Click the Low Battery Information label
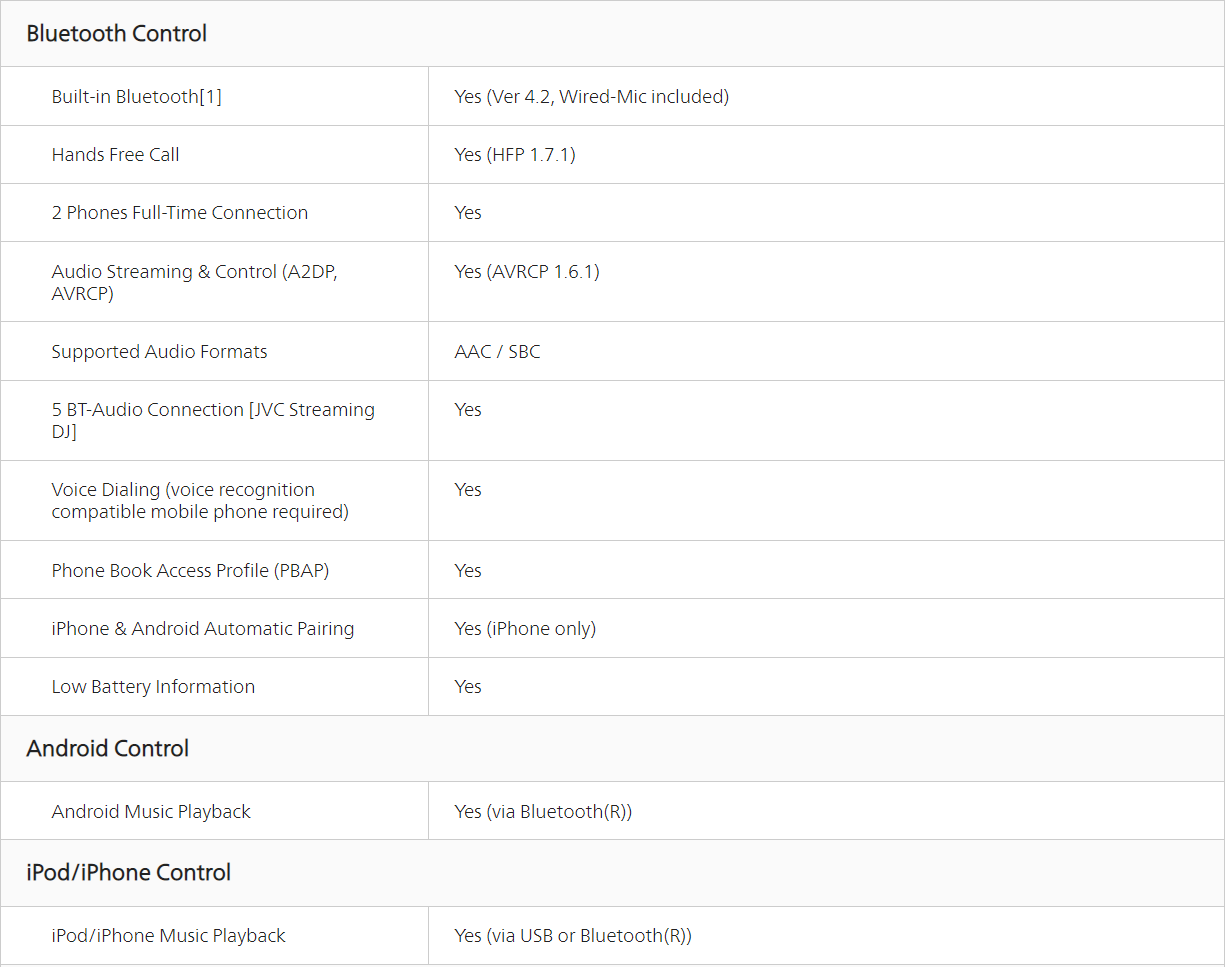1226x967 pixels. 153,687
